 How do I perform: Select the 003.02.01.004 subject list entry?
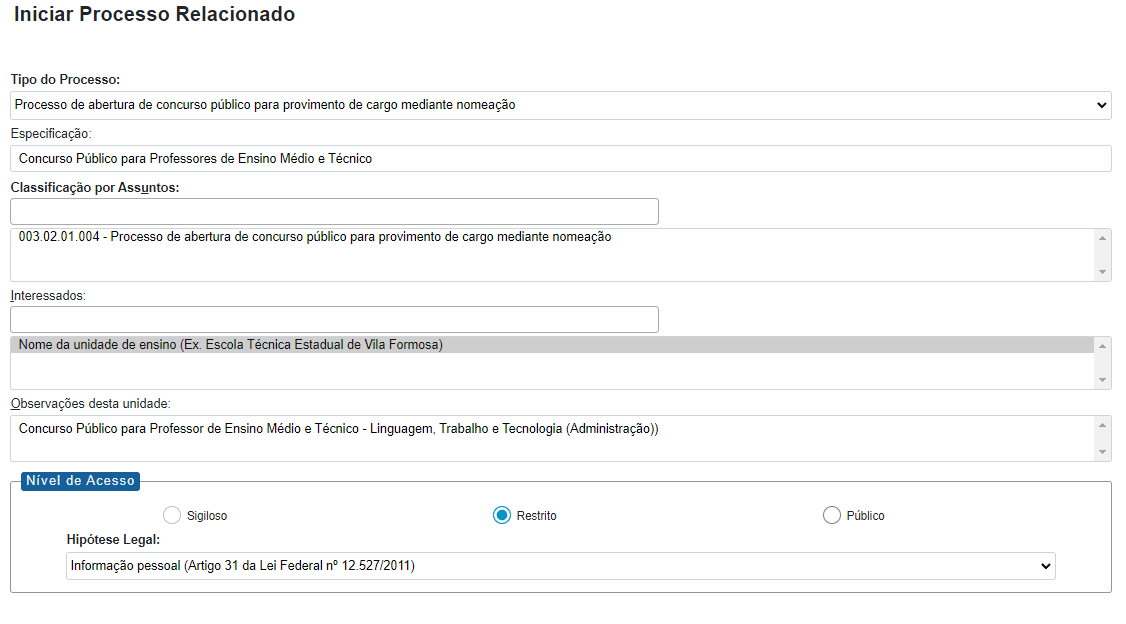pyautogui.click(x=315, y=238)
